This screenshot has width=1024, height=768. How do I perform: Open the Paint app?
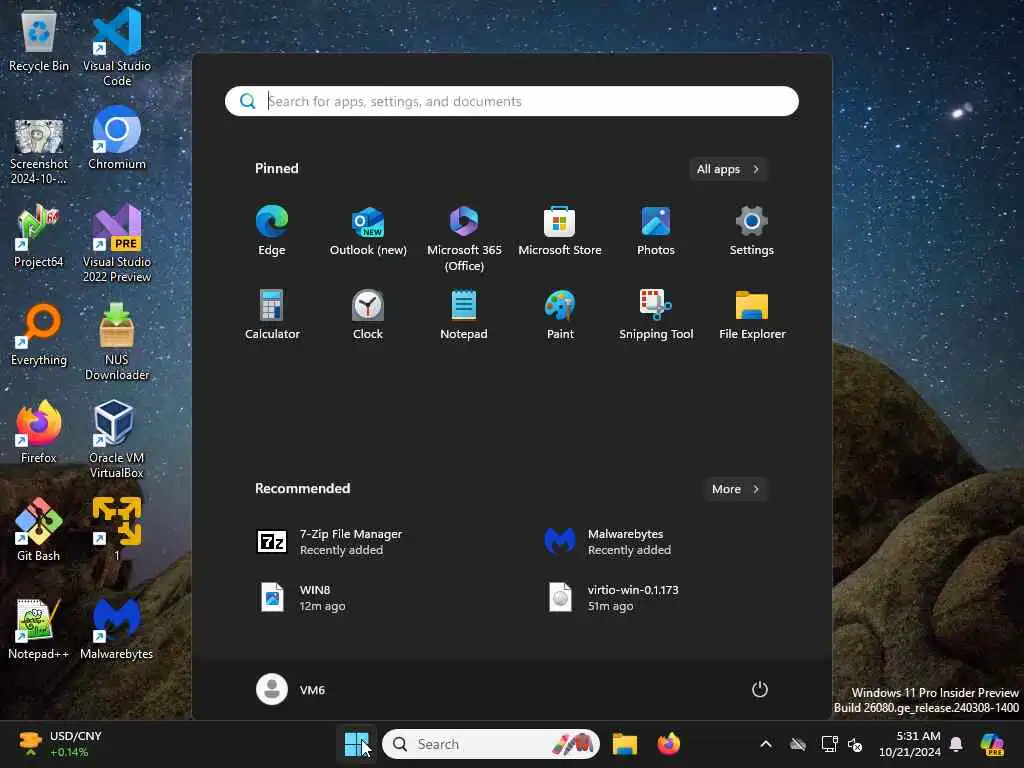[x=560, y=314]
